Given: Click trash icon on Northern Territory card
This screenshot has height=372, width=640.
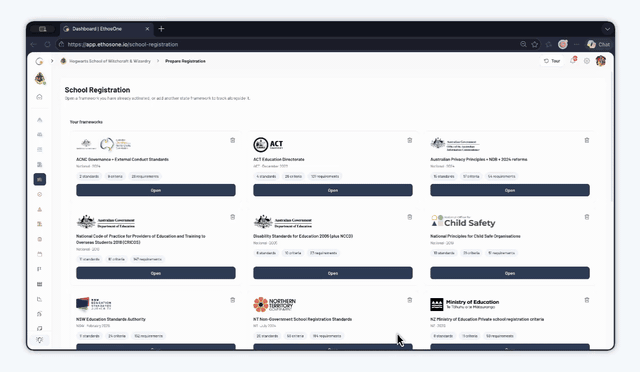Looking at the screenshot, I should pos(410,300).
